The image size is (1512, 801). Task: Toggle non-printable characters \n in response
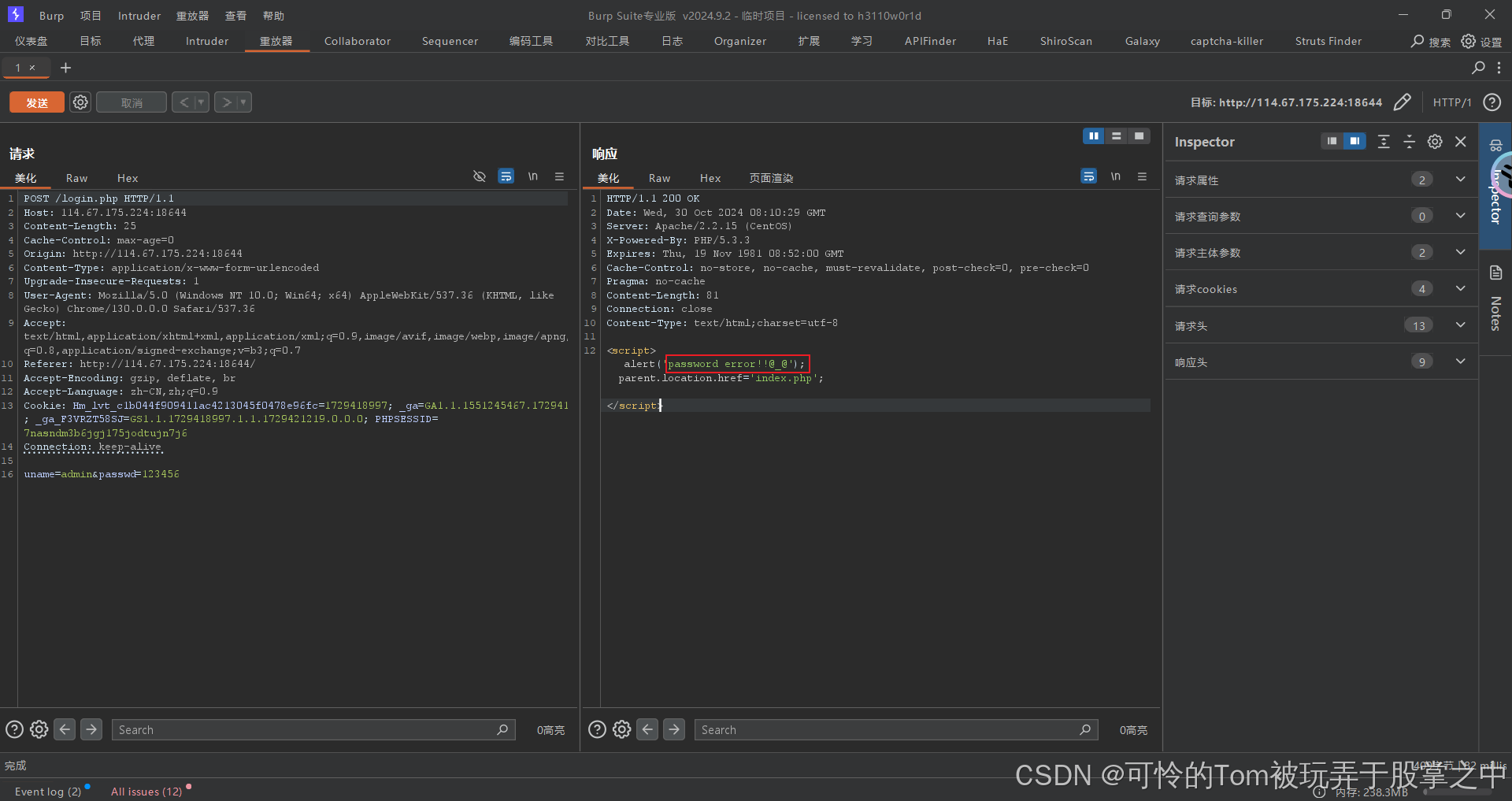point(1116,176)
